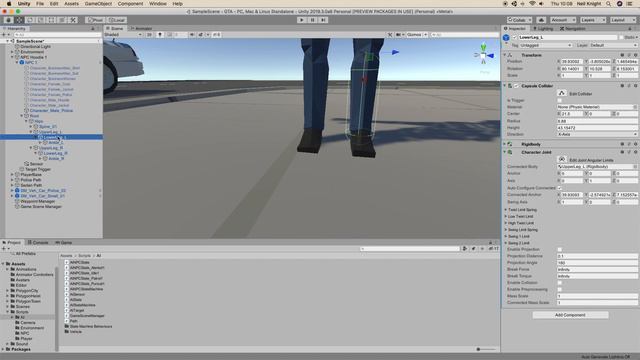Viewport: 640px width, 360px height.
Task: Click the Hierarchy panel lock icon
Action: click(x=93, y=29)
